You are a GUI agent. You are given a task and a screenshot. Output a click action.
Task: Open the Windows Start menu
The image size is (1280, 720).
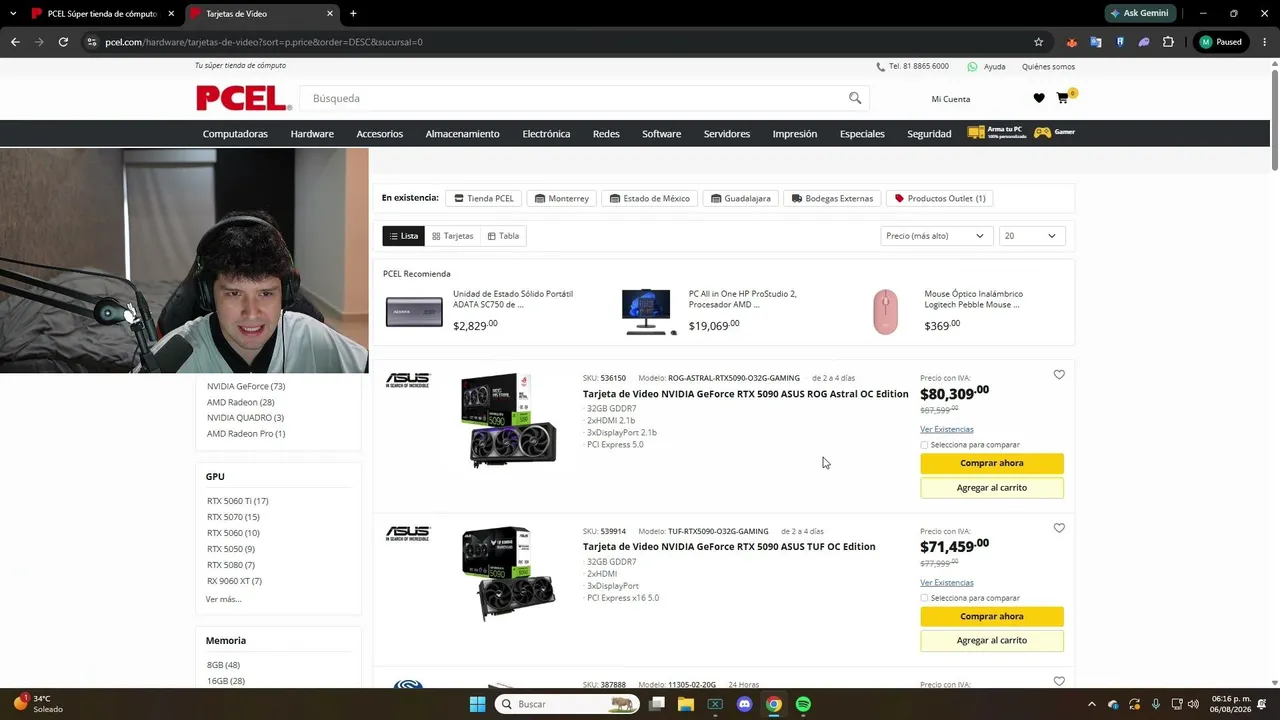coord(477,704)
